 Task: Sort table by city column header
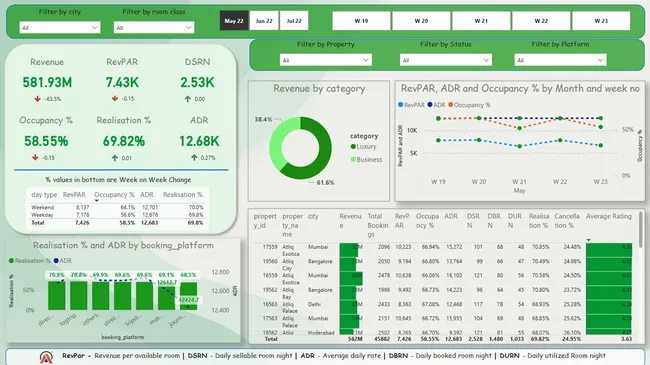point(313,216)
